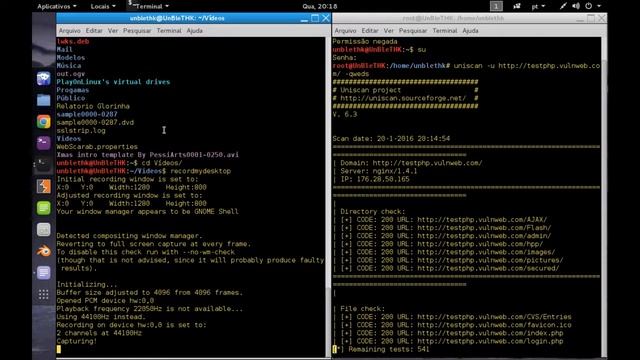The height and width of the screenshot is (360, 640).
Task: Open the lavender notes icon in the dock
Action: point(43,273)
